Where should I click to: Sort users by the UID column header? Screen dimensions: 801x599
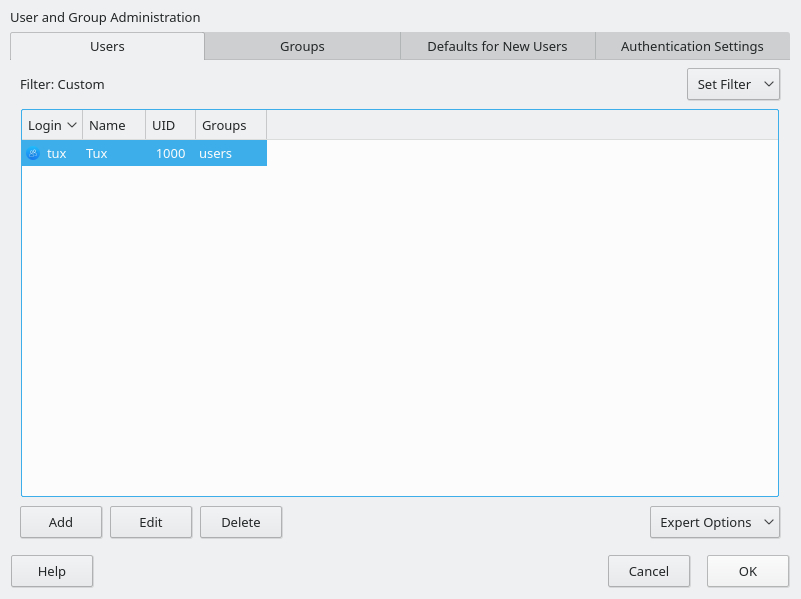164,125
